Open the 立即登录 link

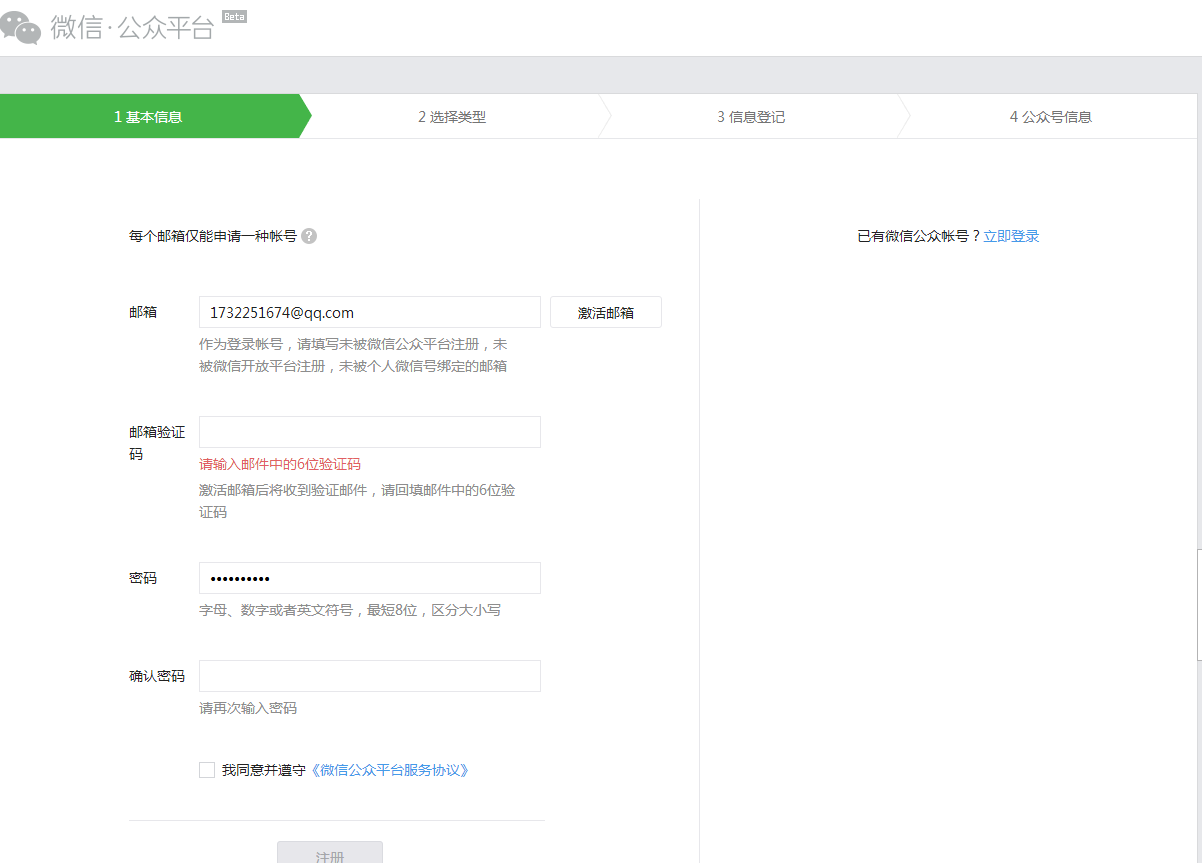tap(1011, 236)
